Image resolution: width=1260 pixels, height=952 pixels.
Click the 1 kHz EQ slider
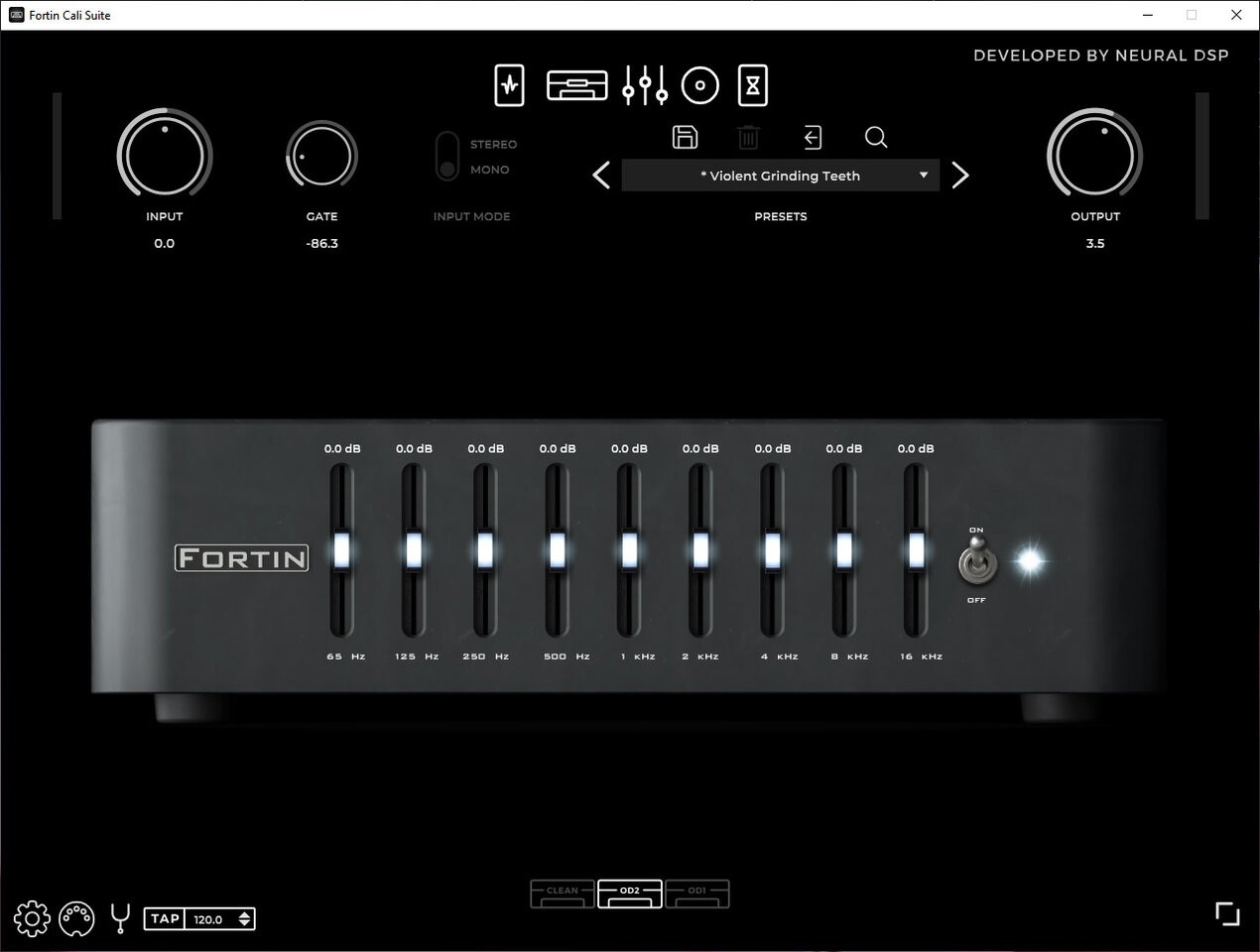point(629,550)
